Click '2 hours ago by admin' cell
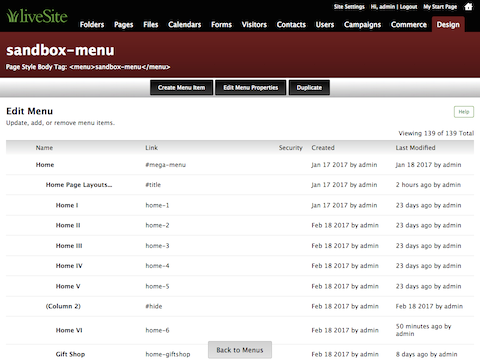This screenshot has width=480, height=360. point(428,185)
